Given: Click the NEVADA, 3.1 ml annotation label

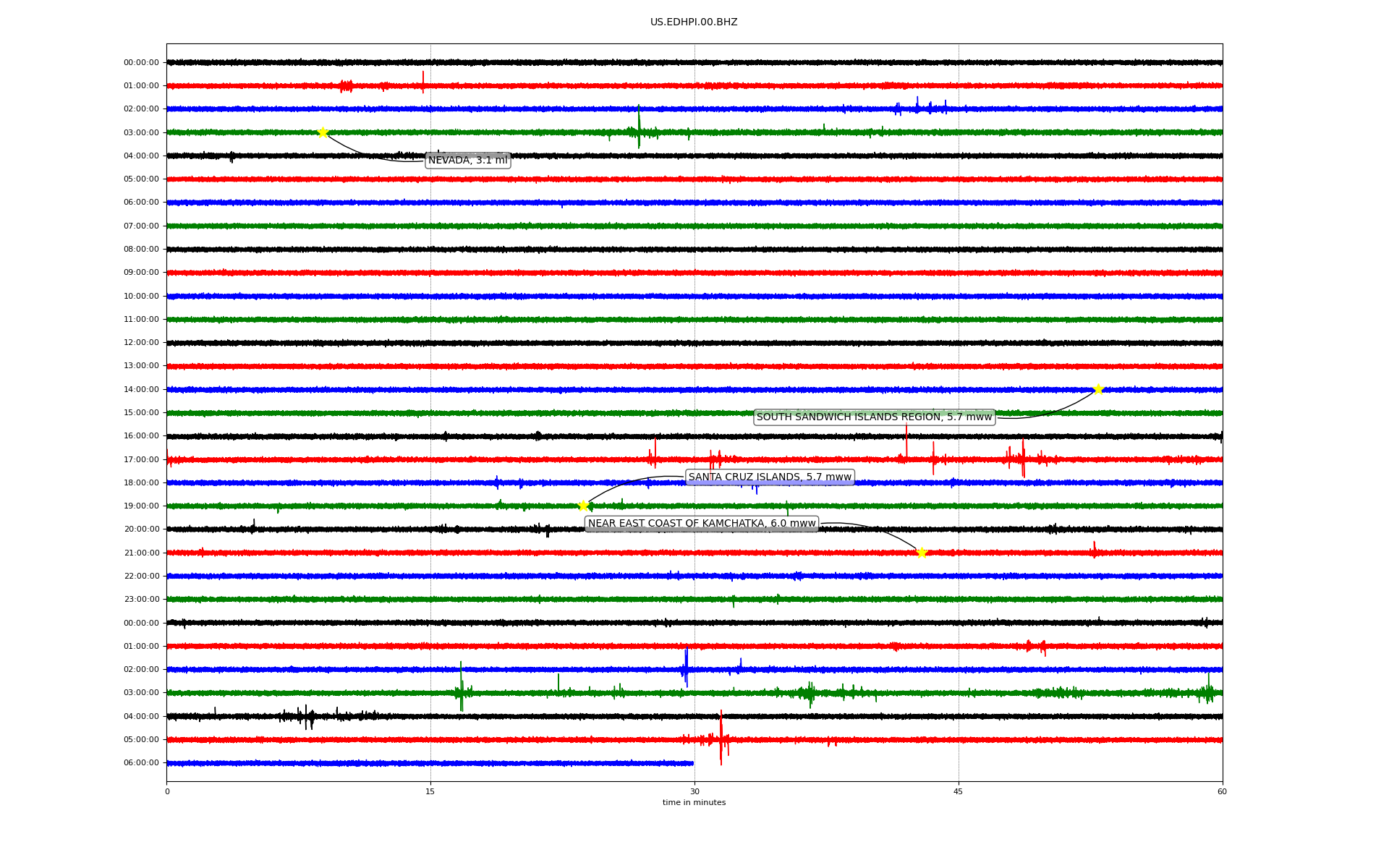Looking at the screenshot, I should pos(467,161).
